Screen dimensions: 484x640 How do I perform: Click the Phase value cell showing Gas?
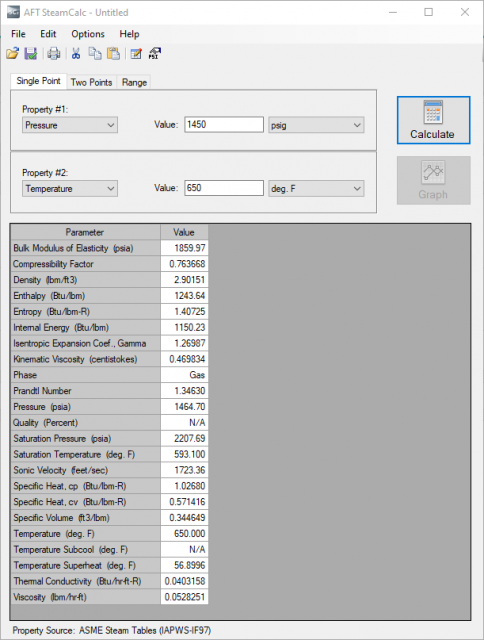pos(184,375)
